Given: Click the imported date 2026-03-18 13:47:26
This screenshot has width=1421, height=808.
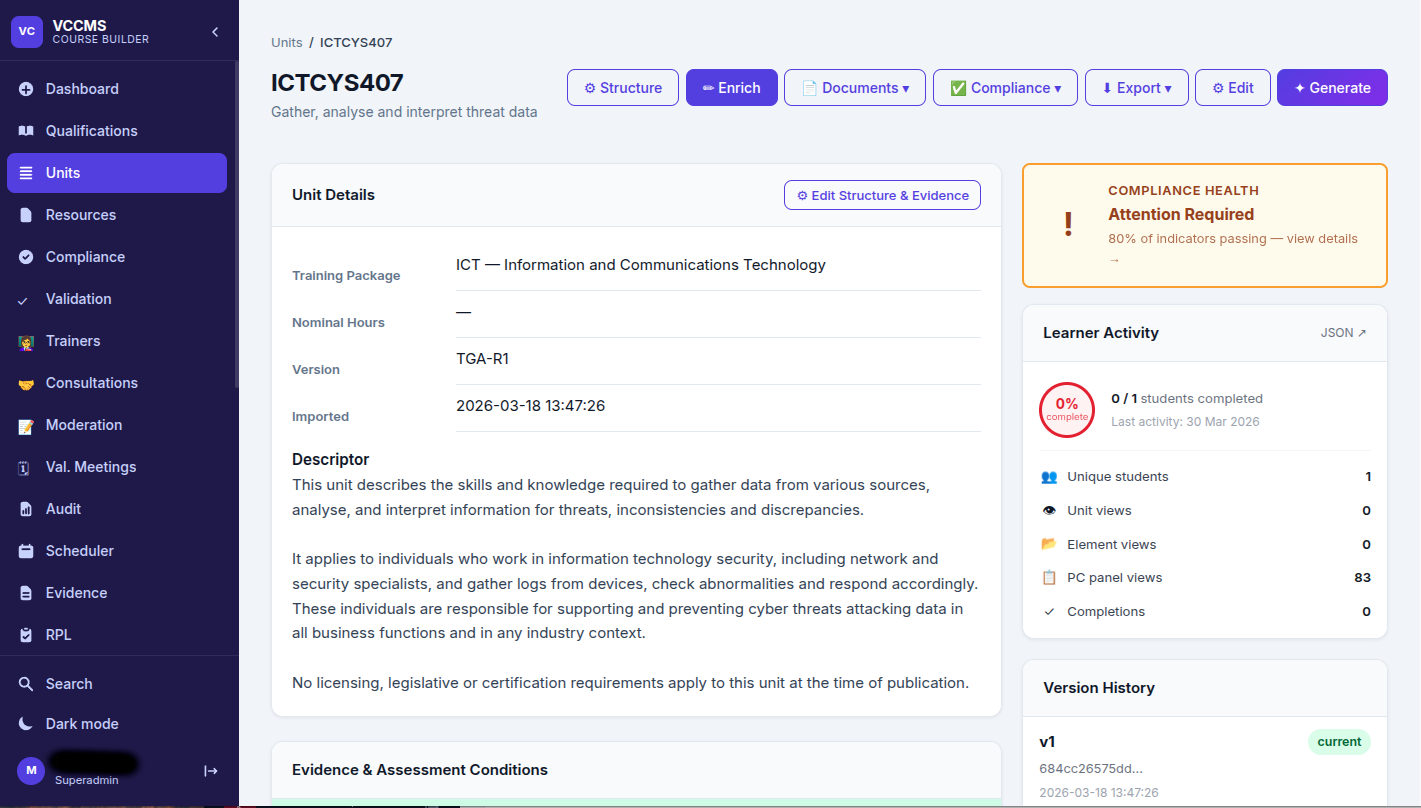Looking at the screenshot, I should 530,406.
